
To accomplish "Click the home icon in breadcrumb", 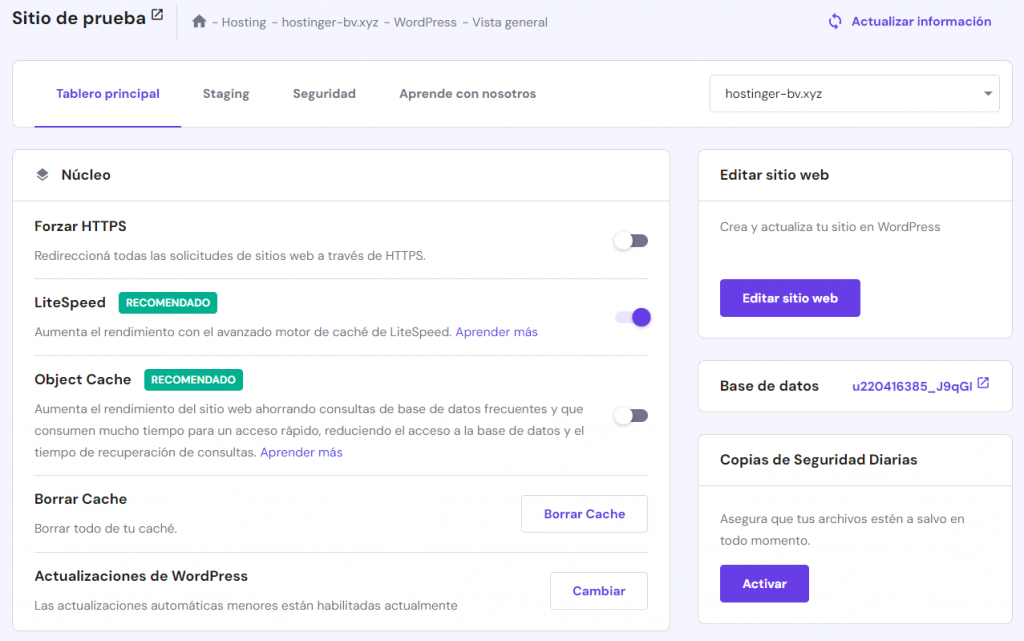I will 199,22.
